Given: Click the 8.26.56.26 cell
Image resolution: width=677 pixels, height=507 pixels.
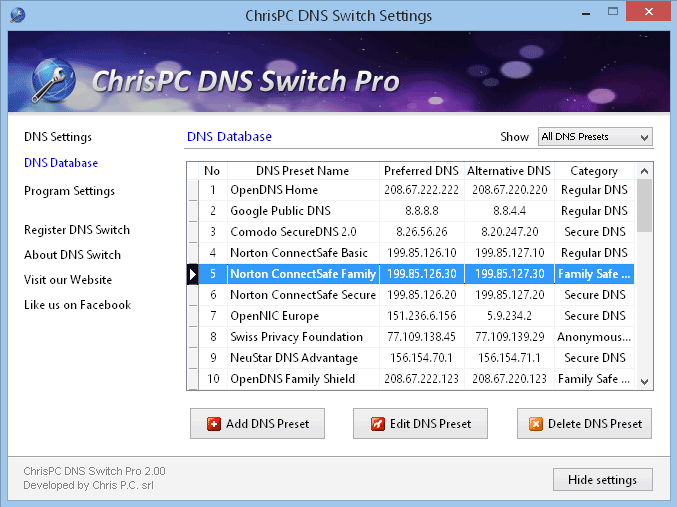Looking at the screenshot, I should 422,232.
